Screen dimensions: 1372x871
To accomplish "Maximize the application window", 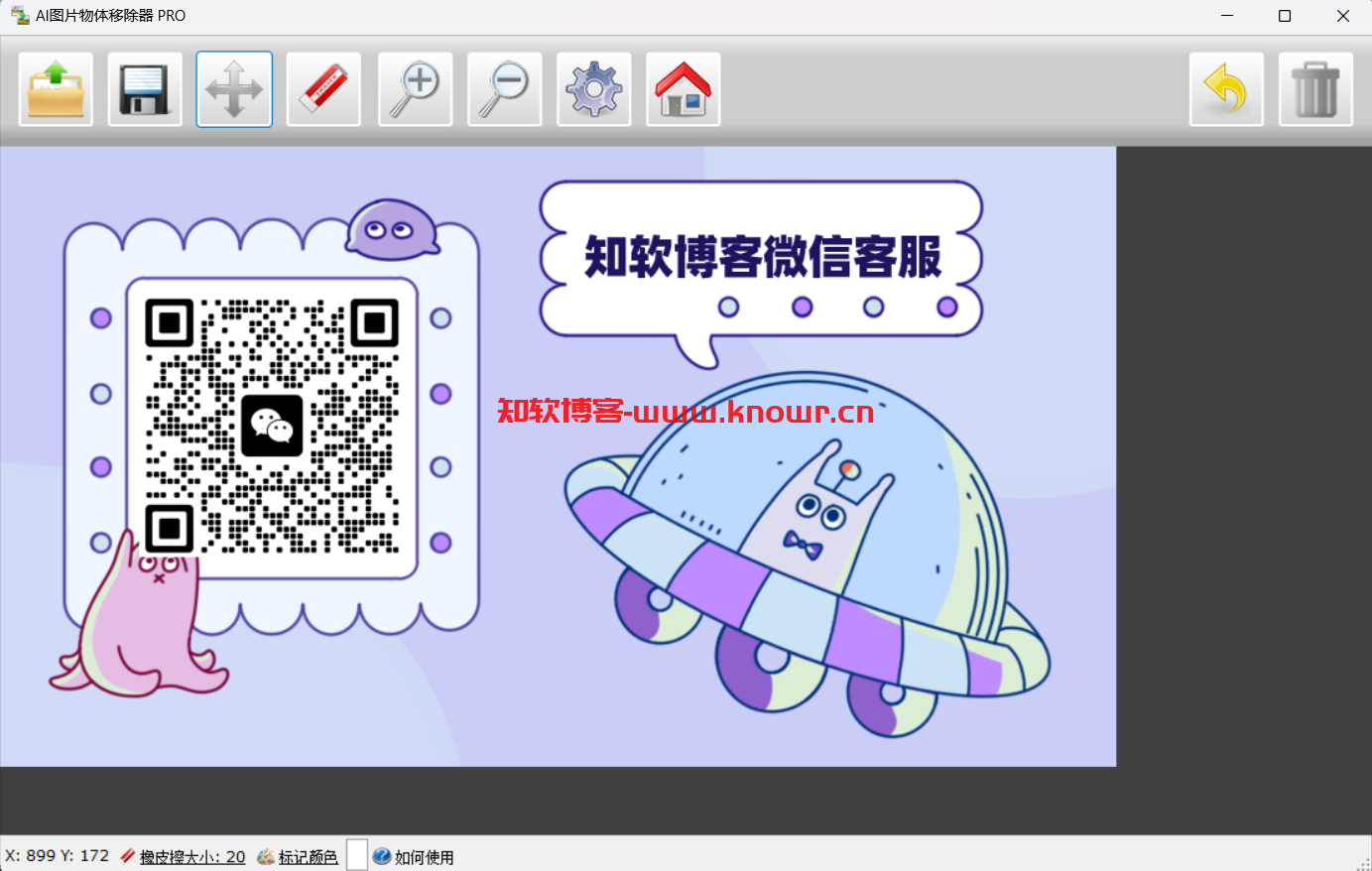I will point(1285,16).
